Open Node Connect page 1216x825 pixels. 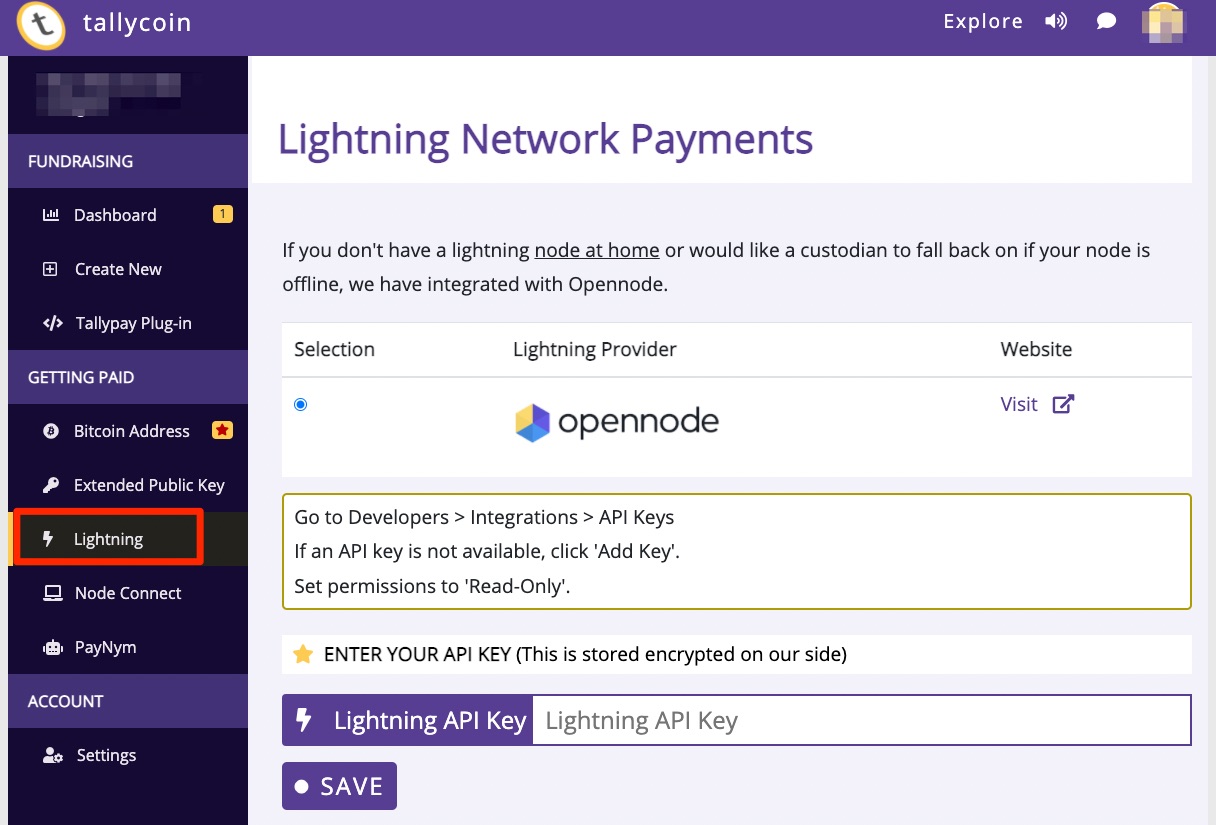(x=128, y=593)
